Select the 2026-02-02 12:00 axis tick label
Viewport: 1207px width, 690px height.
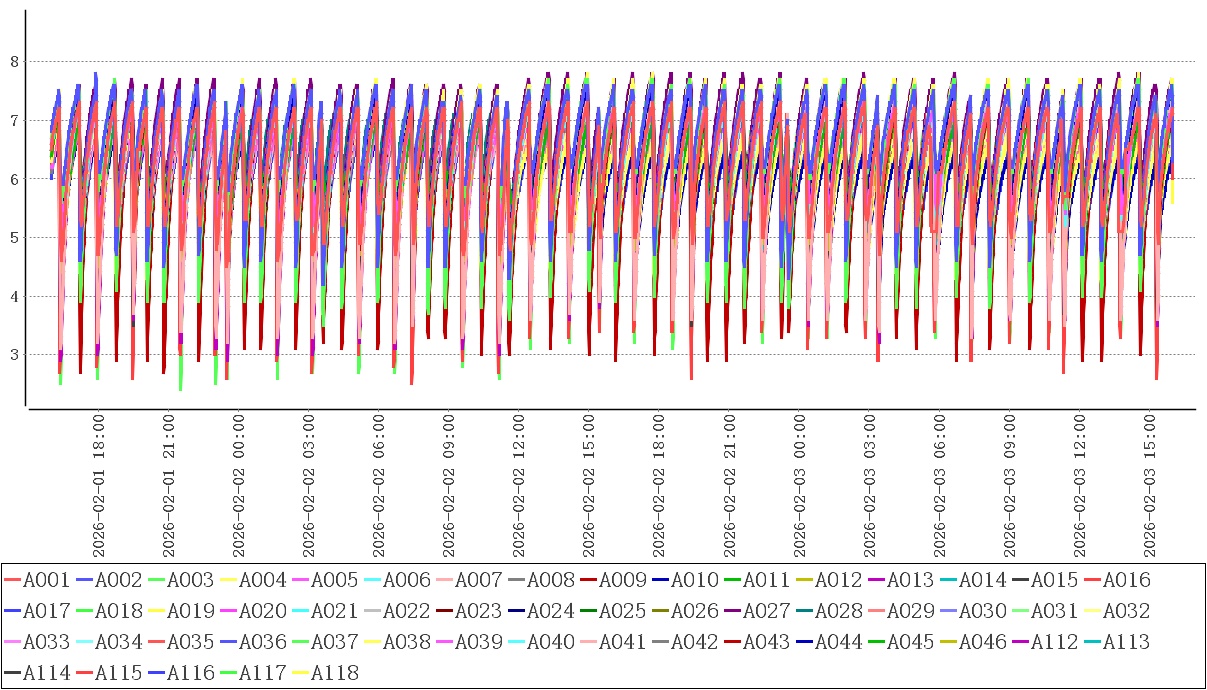(x=519, y=485)
